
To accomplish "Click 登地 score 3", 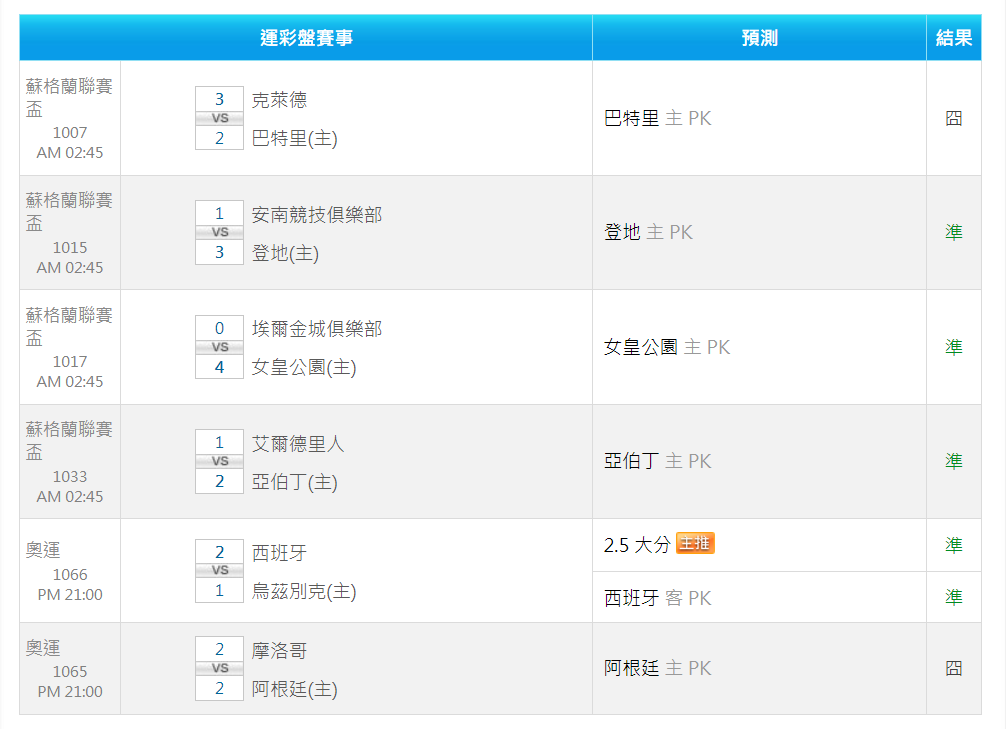I will tap(219, 252).
